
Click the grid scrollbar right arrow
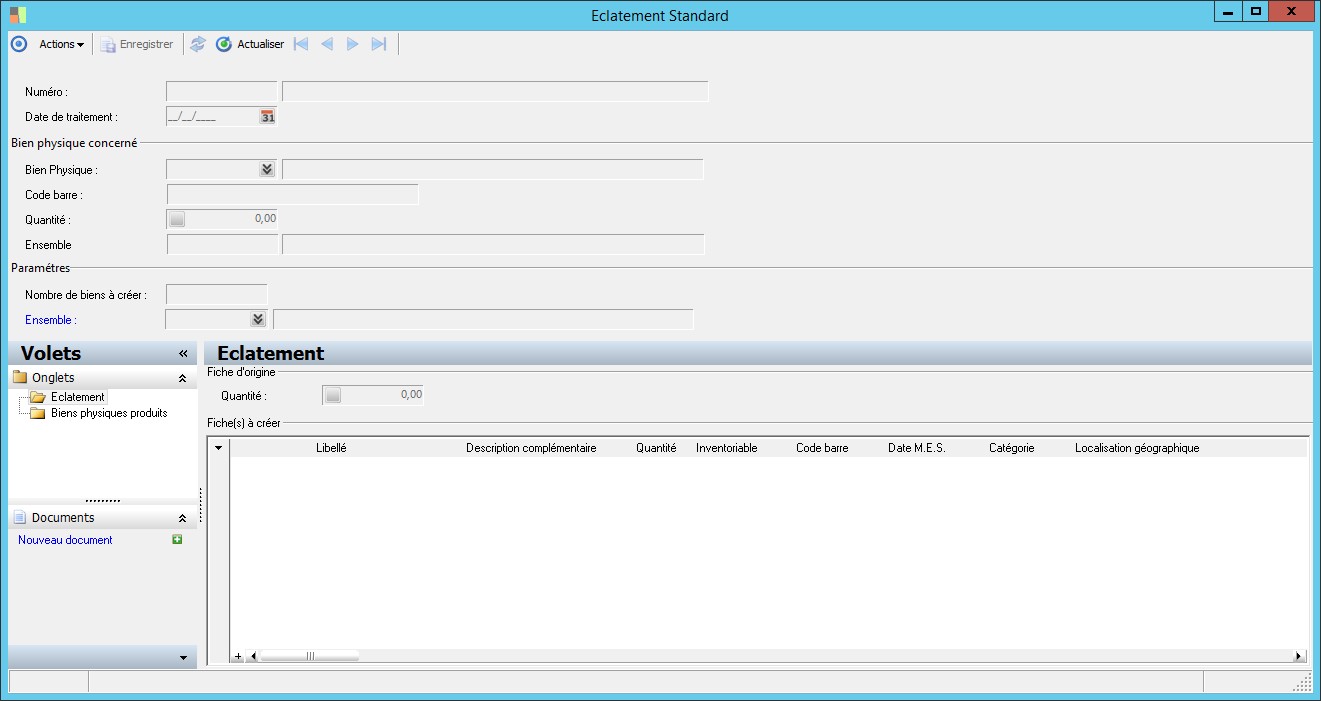pyautogui.click(x=1299, y=656)
